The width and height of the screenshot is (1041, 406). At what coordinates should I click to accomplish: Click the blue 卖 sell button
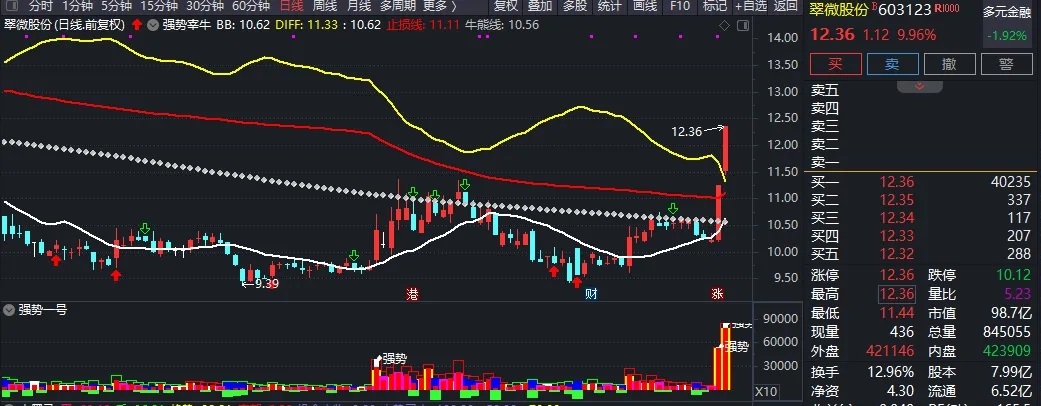892,64
